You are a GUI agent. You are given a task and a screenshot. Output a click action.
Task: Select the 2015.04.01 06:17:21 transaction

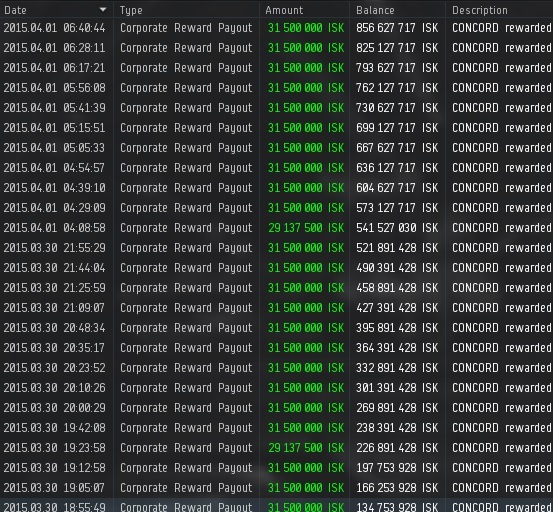tap(276, 68)
